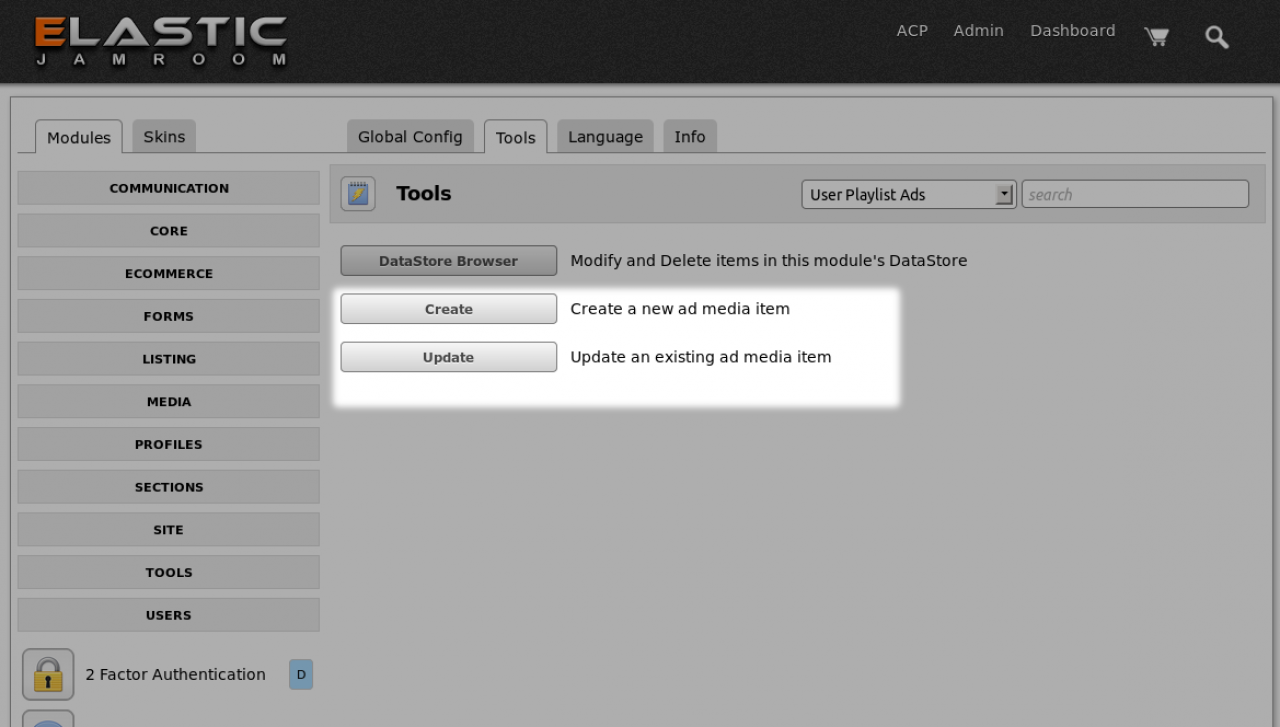Switch to the Modules tab
Viewport: 1280px width, 727px height.
(79, 137)
